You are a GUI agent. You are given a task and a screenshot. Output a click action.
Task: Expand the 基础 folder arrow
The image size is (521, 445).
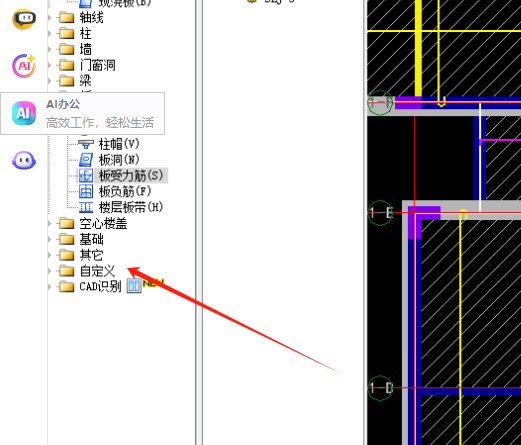[49, 239]
